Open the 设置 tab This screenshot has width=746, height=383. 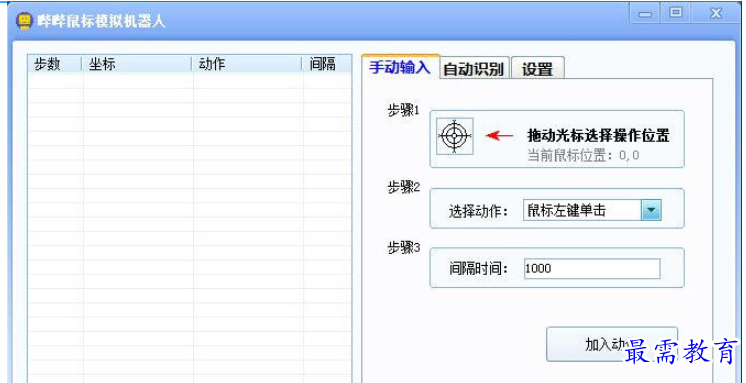(538, 69)
